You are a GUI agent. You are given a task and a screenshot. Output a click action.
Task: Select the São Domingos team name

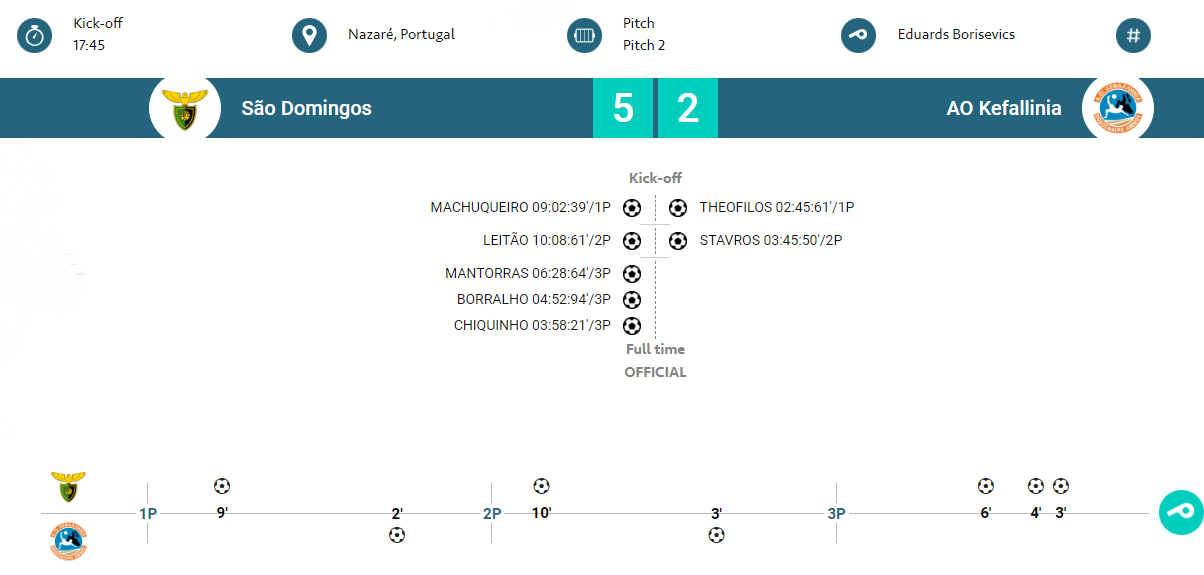tap(306, 108)
